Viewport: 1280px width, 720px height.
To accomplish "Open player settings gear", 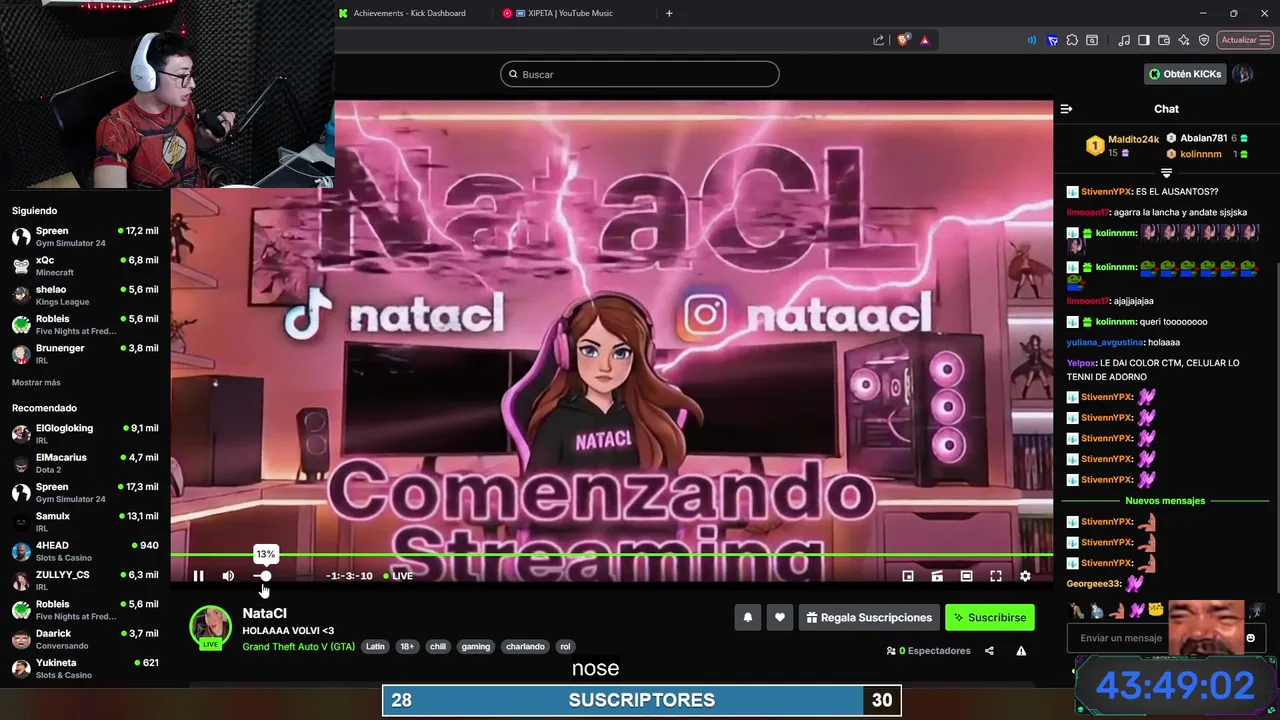I will [x=1025, y=576].
